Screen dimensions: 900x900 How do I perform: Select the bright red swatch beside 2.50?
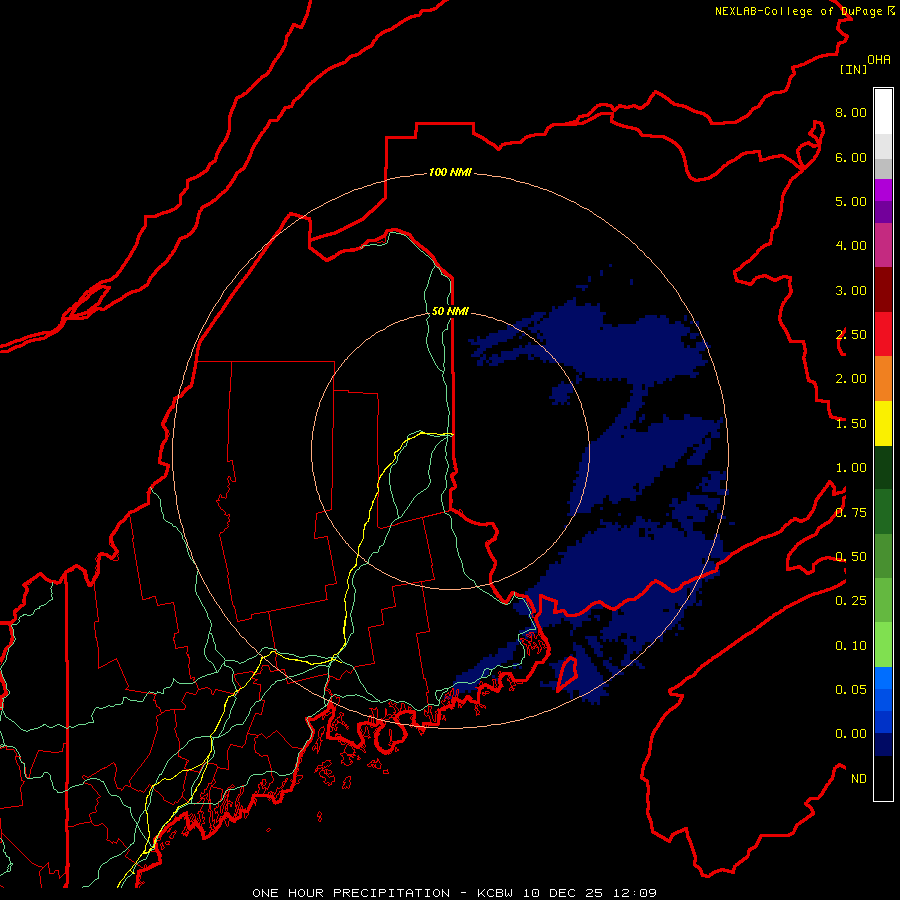(x=883, y=334)
